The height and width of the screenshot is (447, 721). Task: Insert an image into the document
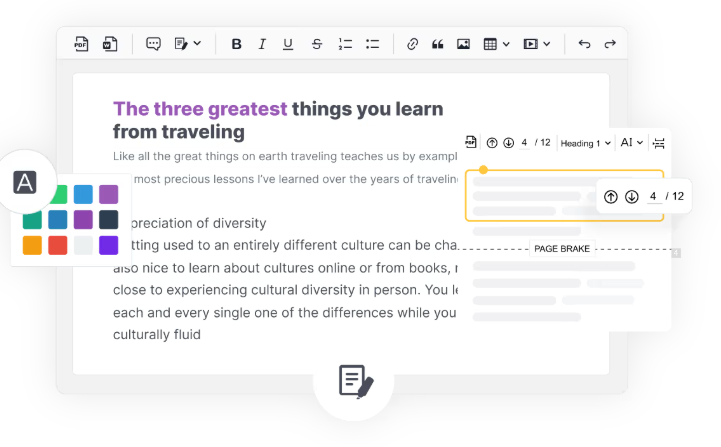pos(463,44)
